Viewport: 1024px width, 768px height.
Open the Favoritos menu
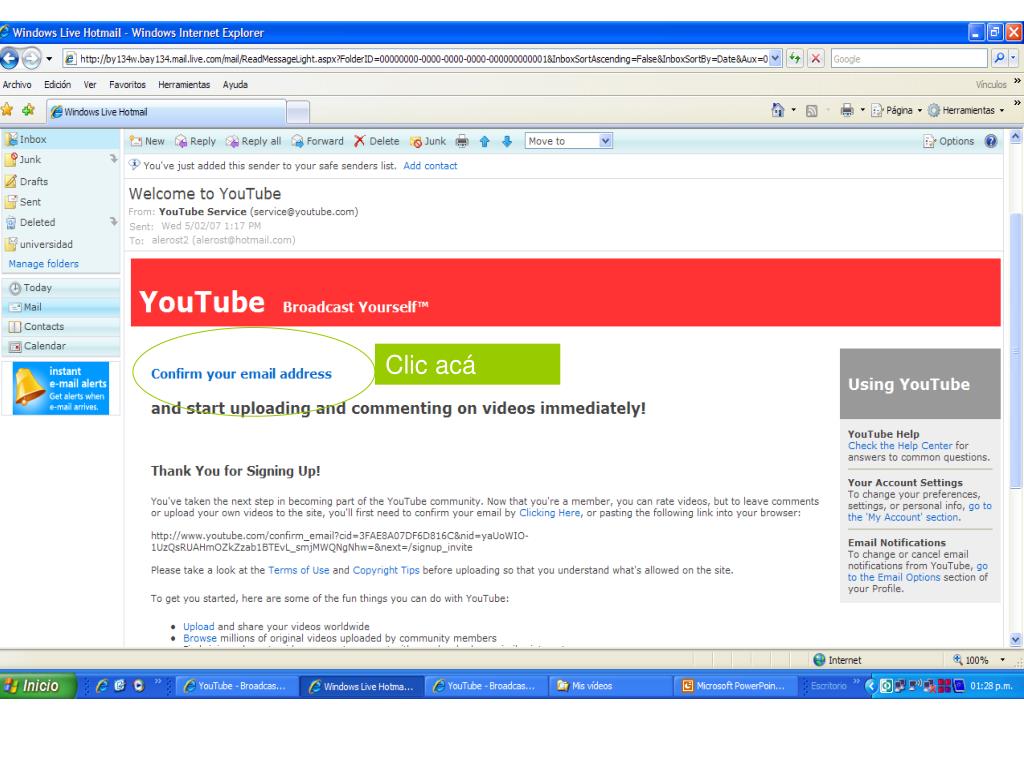(x=127, y=85)
